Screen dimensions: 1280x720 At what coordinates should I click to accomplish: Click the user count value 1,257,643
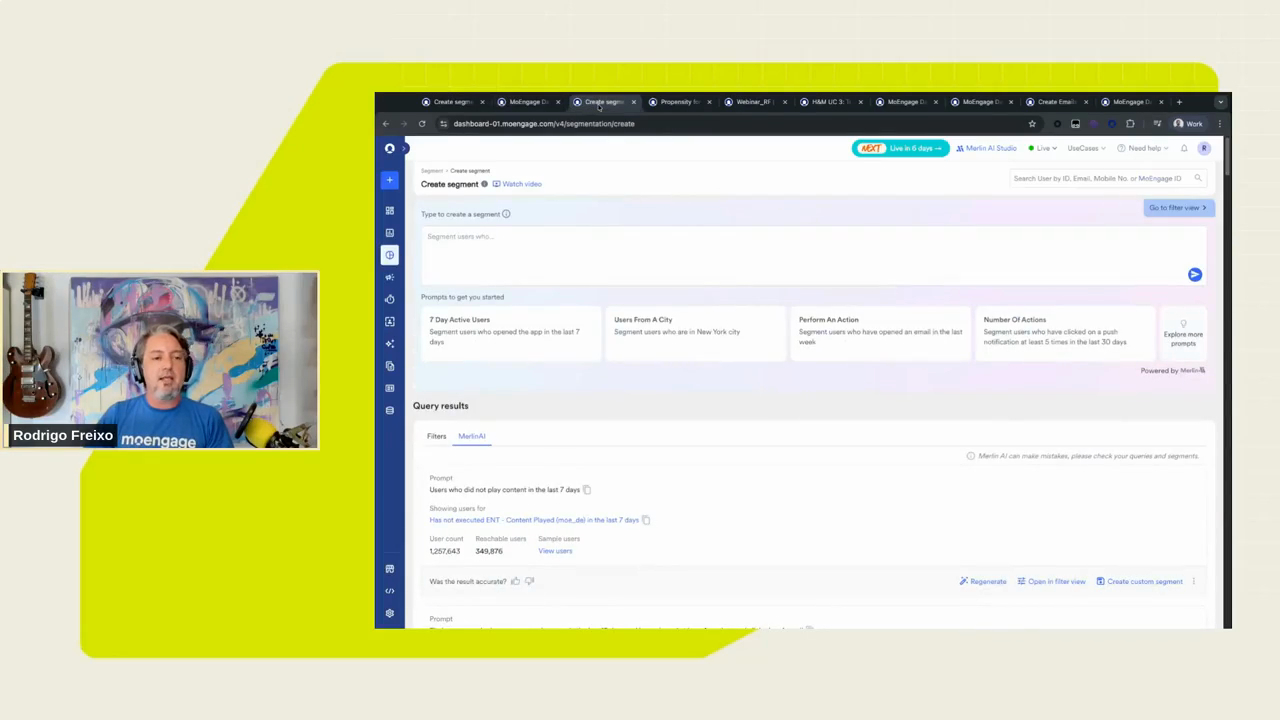pyautogui.click(x=445, y=551)
